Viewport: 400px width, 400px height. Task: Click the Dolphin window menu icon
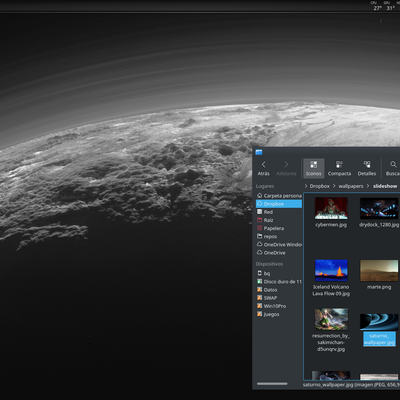[x=259, y=152]
